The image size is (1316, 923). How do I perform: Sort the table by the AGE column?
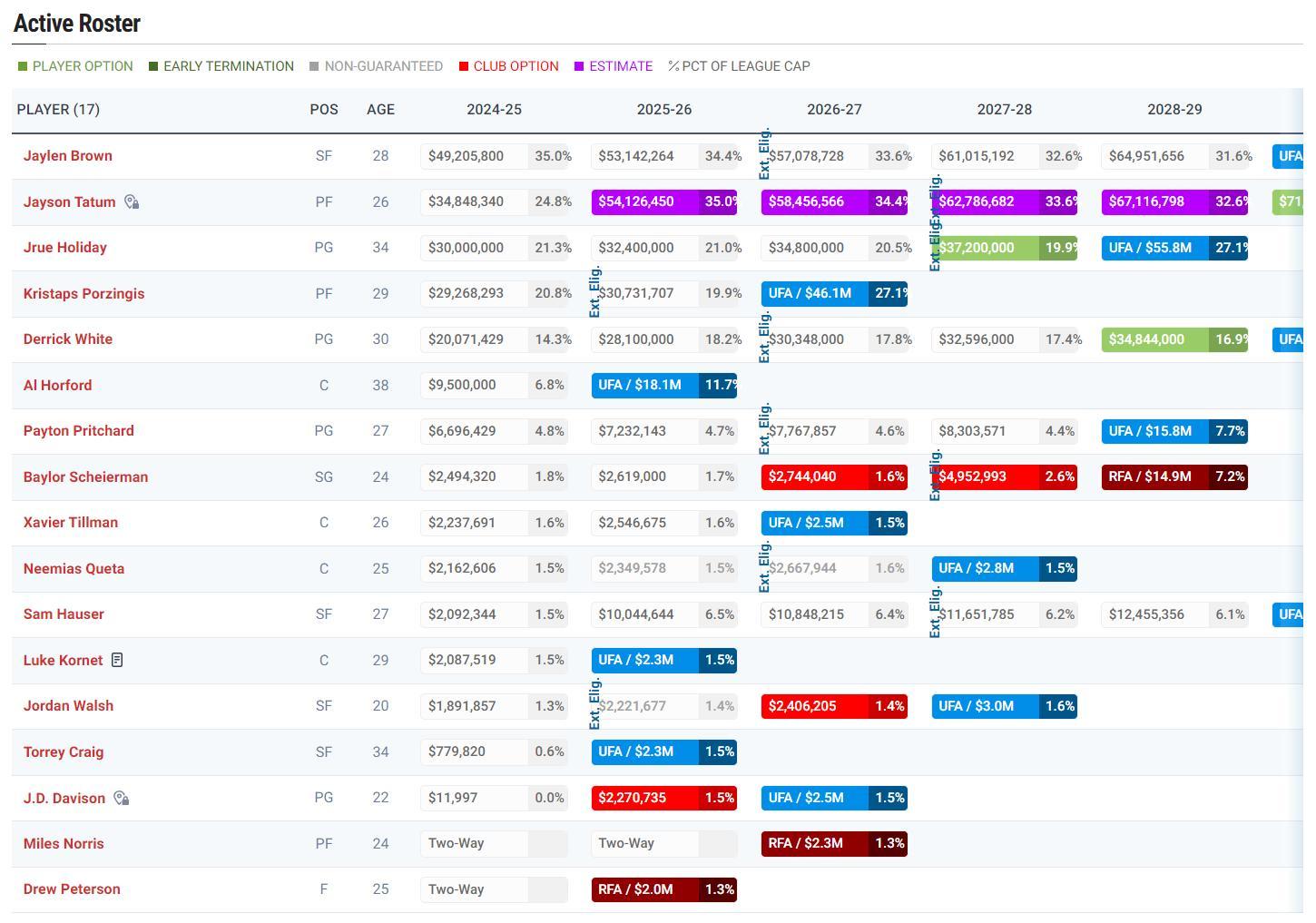point(380,110)
